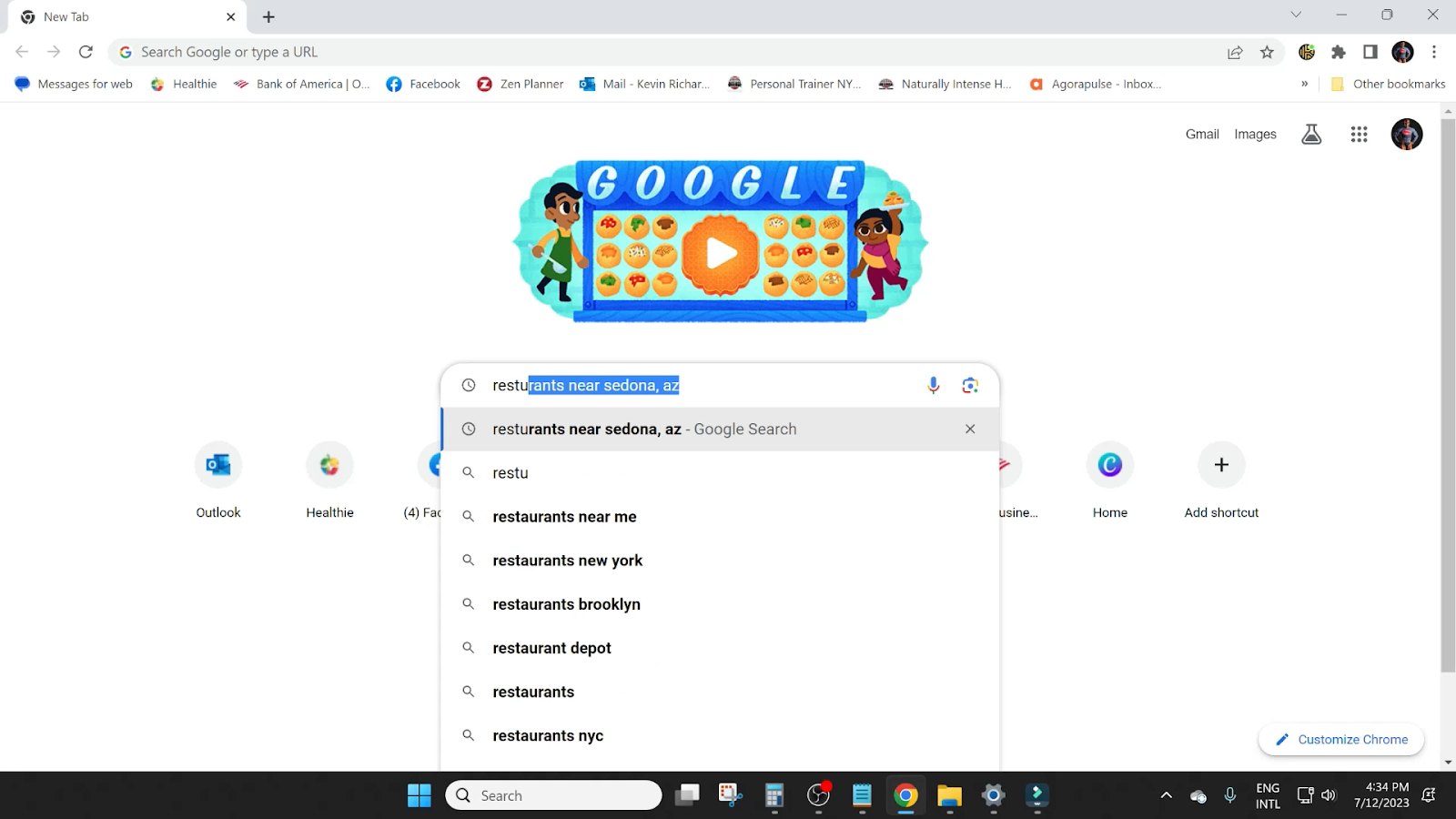The image size is (1456, 819).
Task: Select the restu suggestion row
Action: [x=720, y=473]
